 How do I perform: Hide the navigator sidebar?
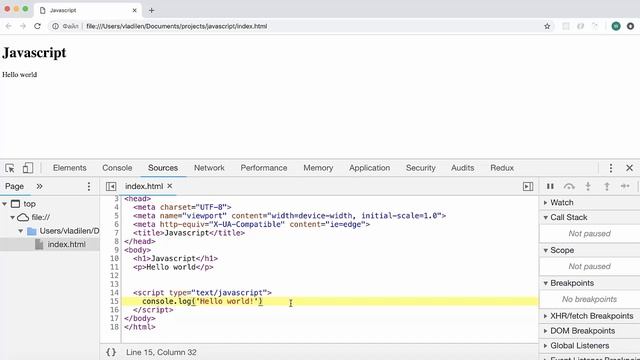tap(111, 186)
